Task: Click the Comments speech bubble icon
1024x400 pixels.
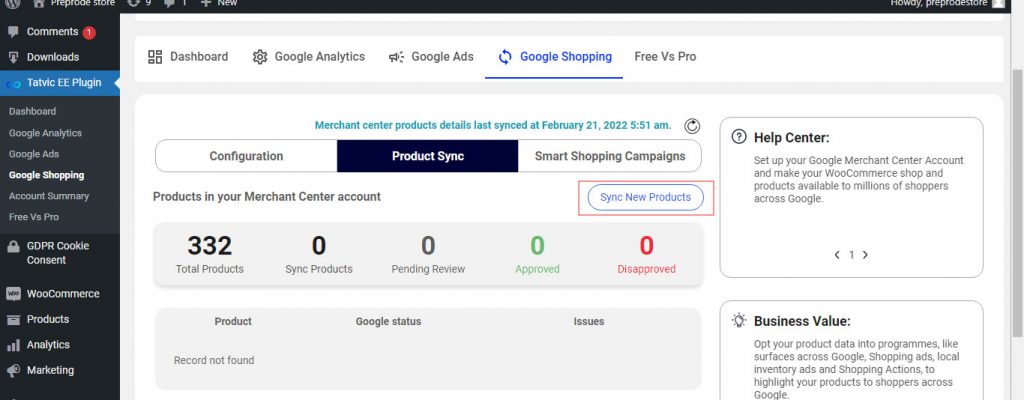Action: (13, 32)
